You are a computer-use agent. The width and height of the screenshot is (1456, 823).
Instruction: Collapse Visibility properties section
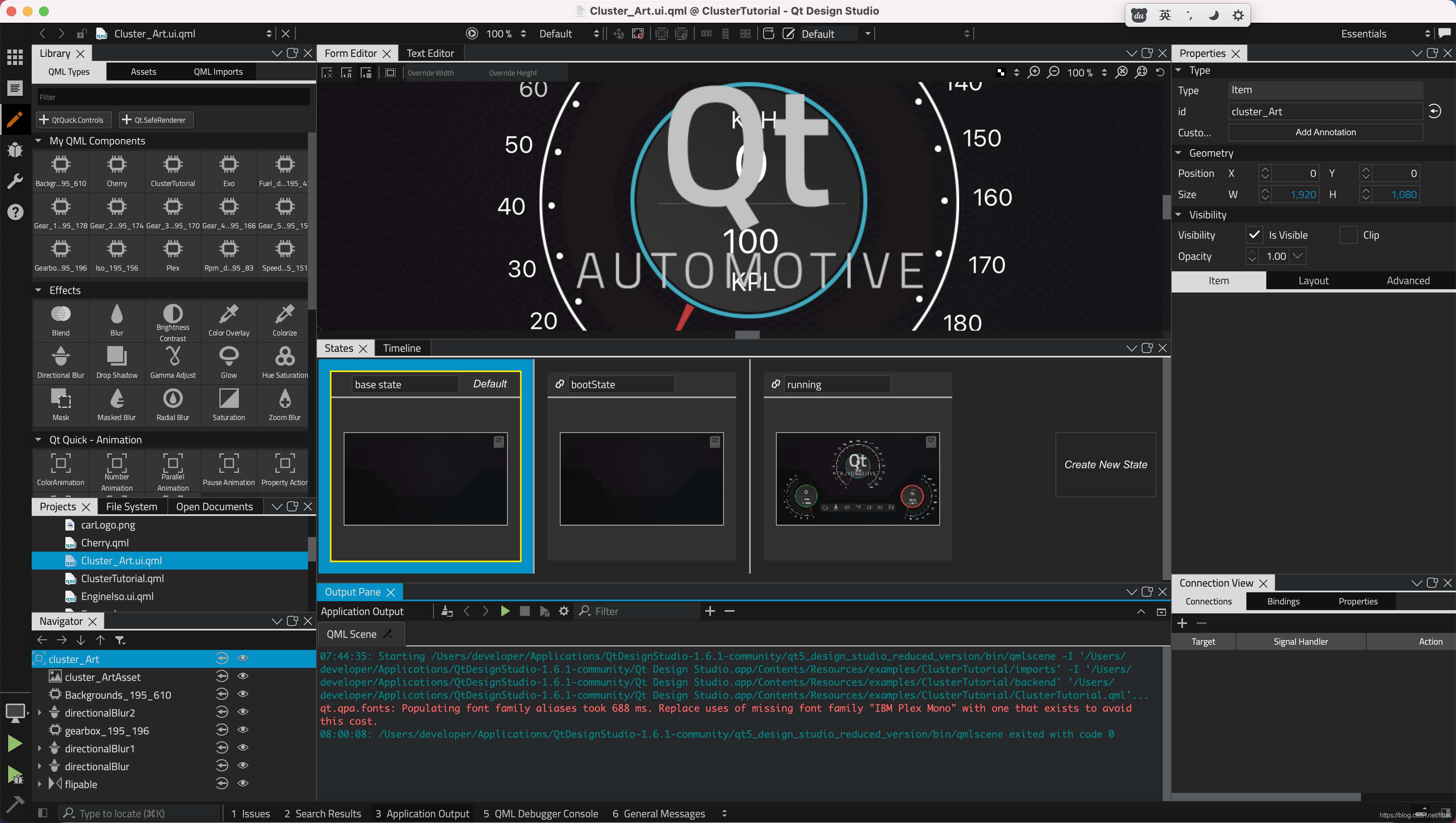tap(1179, 215)
